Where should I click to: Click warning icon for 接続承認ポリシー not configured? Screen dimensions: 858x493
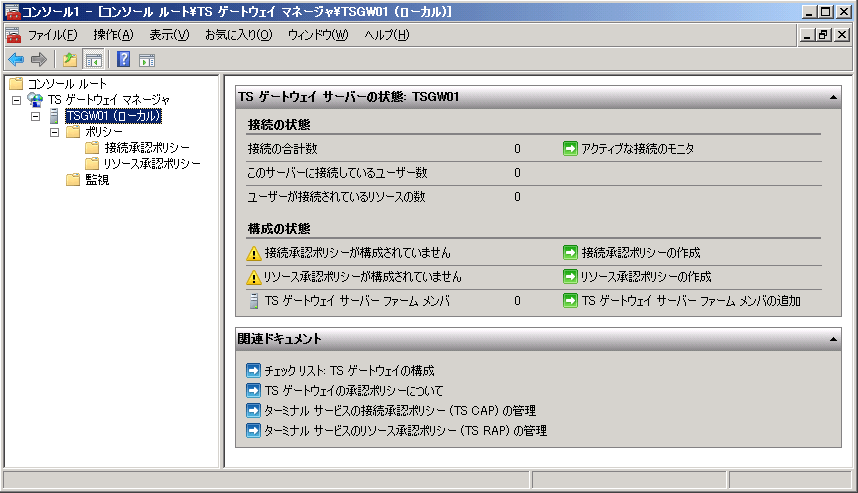253,253
